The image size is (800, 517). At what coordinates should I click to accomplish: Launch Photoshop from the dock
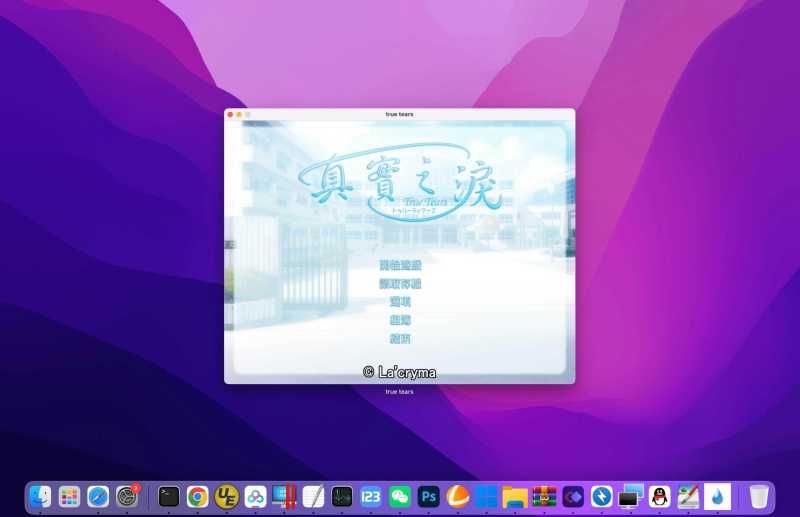429,497
